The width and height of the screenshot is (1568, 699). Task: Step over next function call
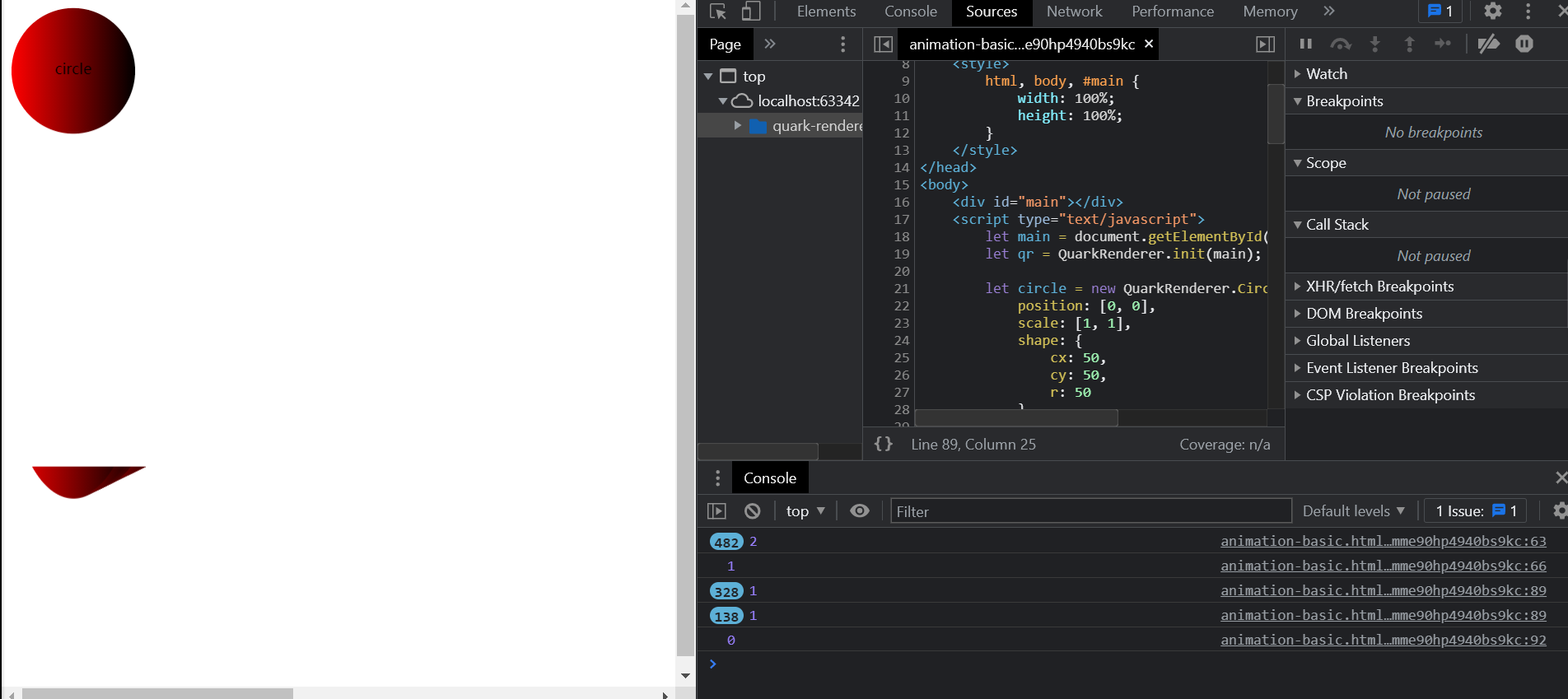1341,44
